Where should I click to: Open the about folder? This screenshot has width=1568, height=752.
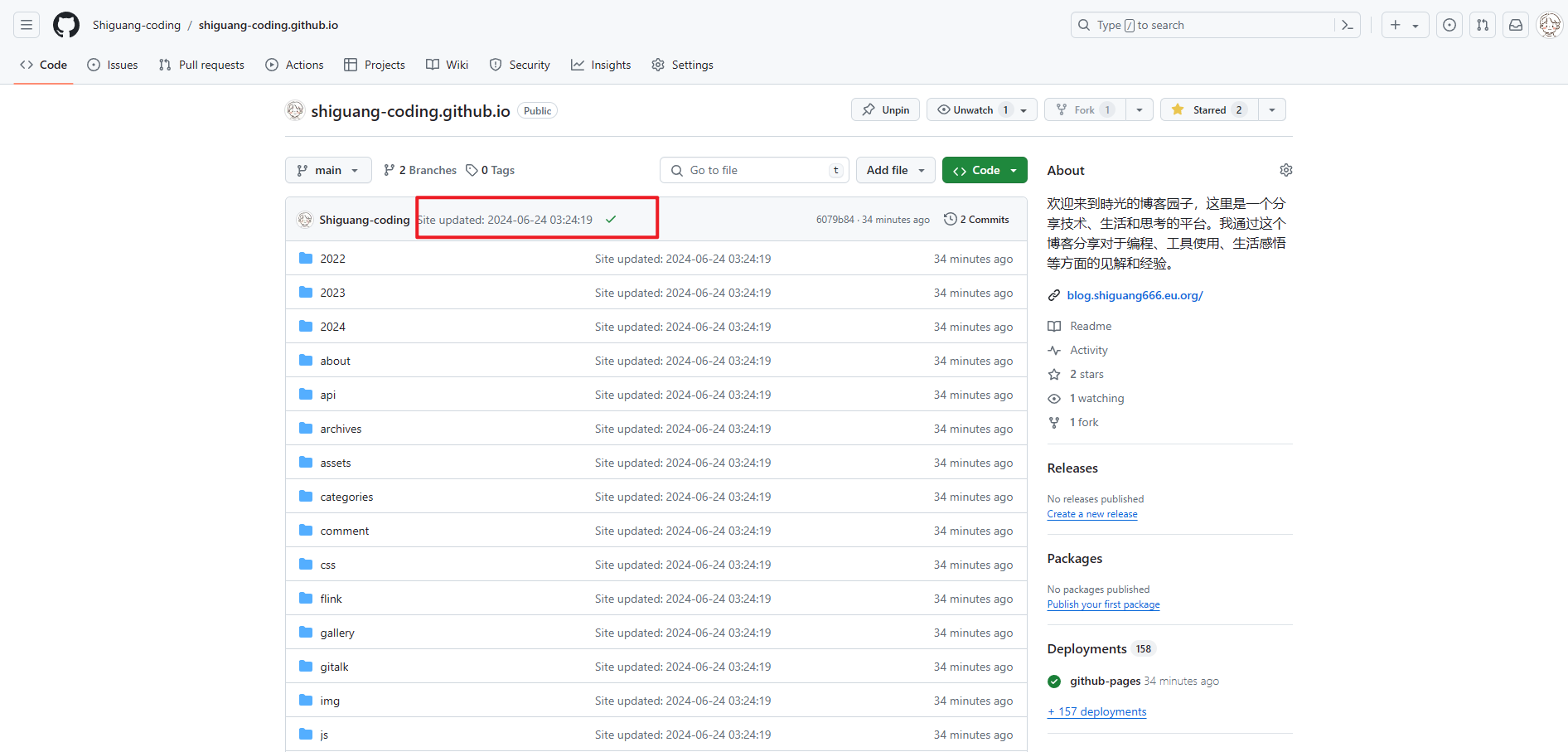pyautogui.click(x=336, y=361)
